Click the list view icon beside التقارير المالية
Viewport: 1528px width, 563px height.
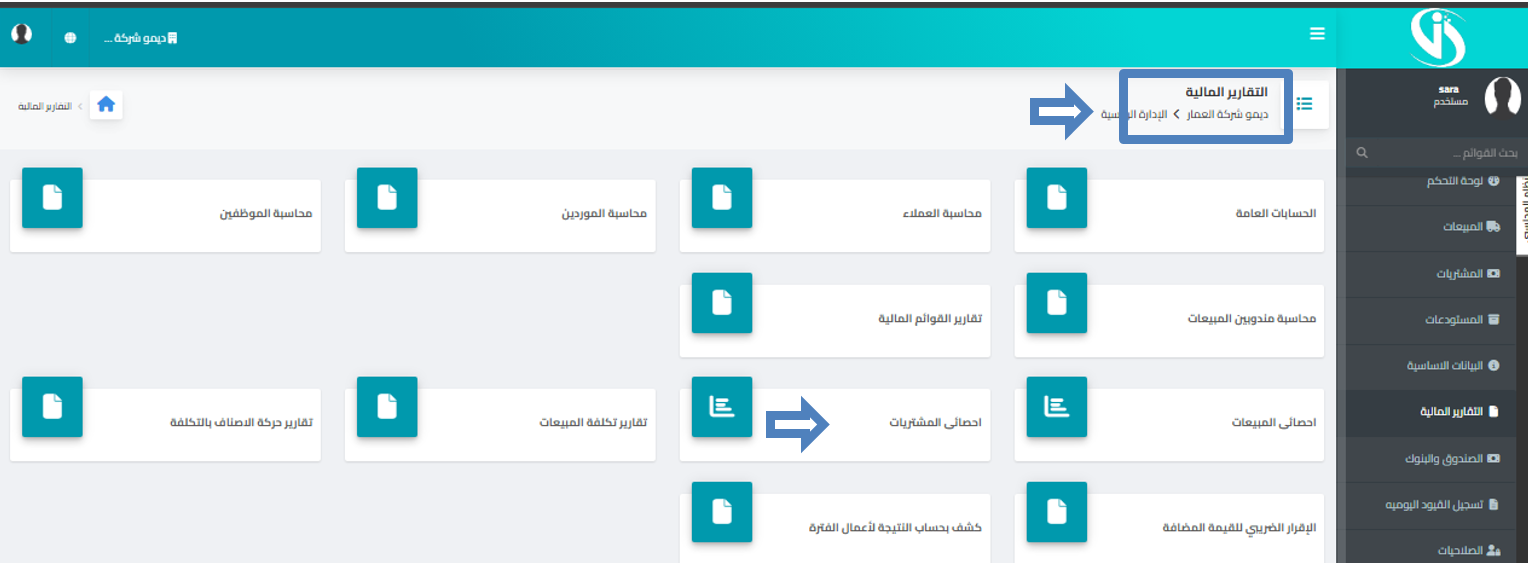click(1305, 104)
